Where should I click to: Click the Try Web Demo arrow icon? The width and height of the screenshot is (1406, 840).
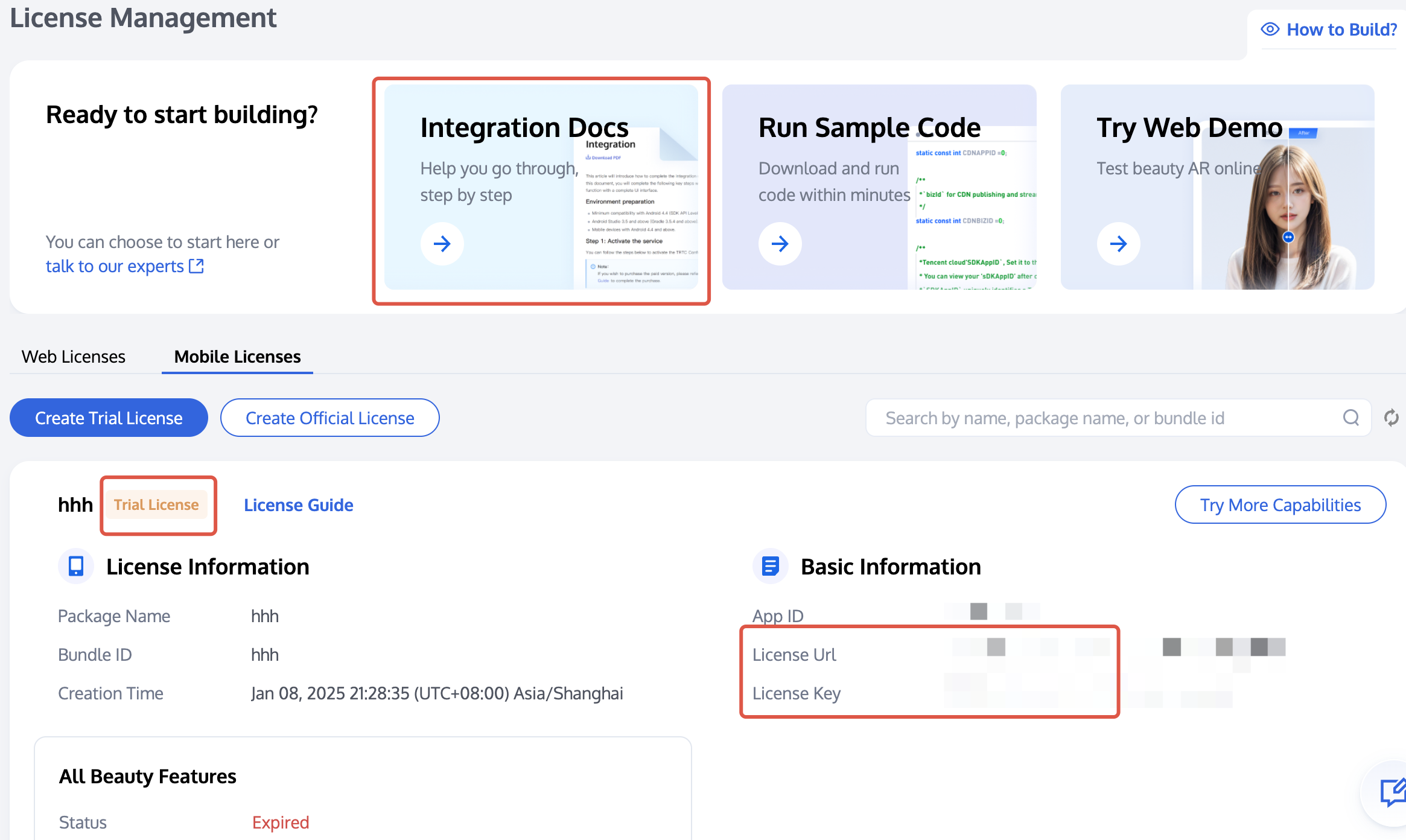click(x=1118, y=244)
